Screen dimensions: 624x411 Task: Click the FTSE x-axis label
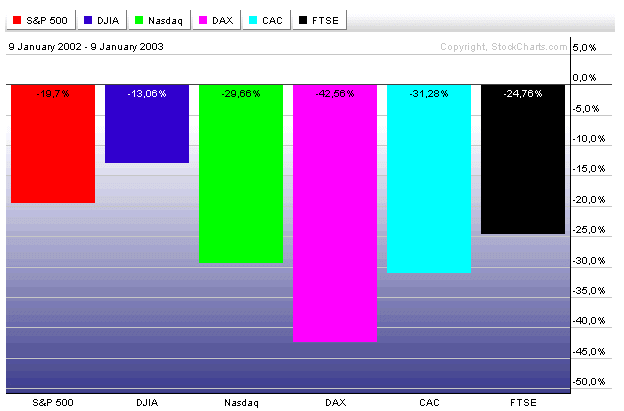pos(523,403)
